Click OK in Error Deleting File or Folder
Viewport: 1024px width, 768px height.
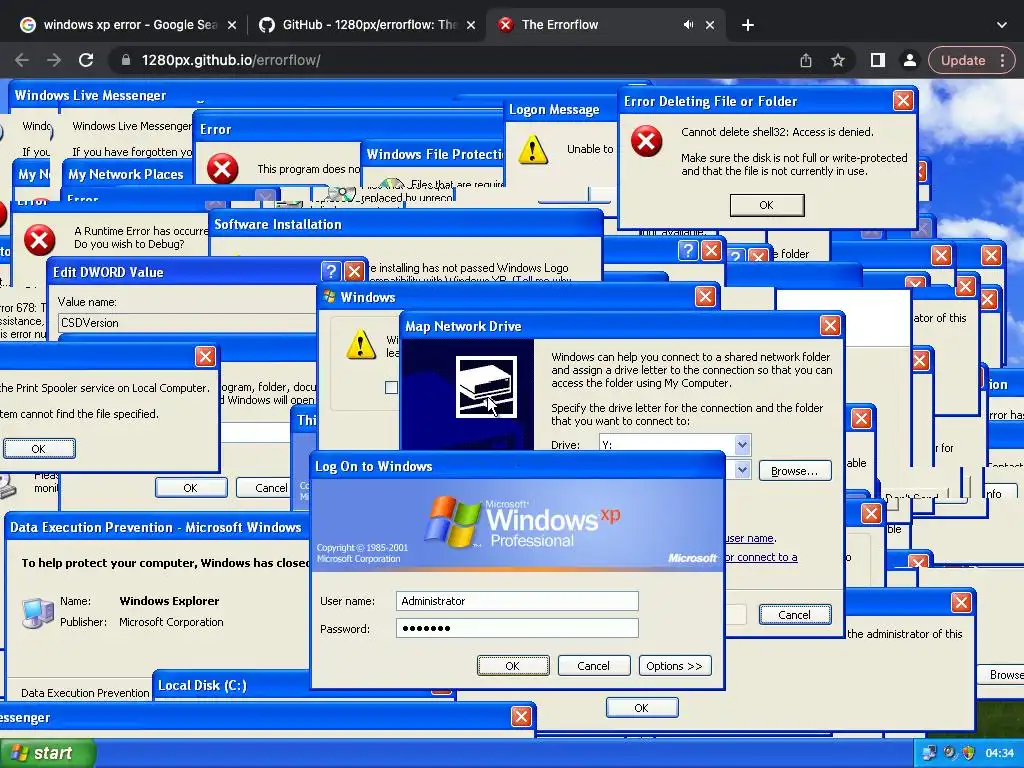tap(767, 205)
